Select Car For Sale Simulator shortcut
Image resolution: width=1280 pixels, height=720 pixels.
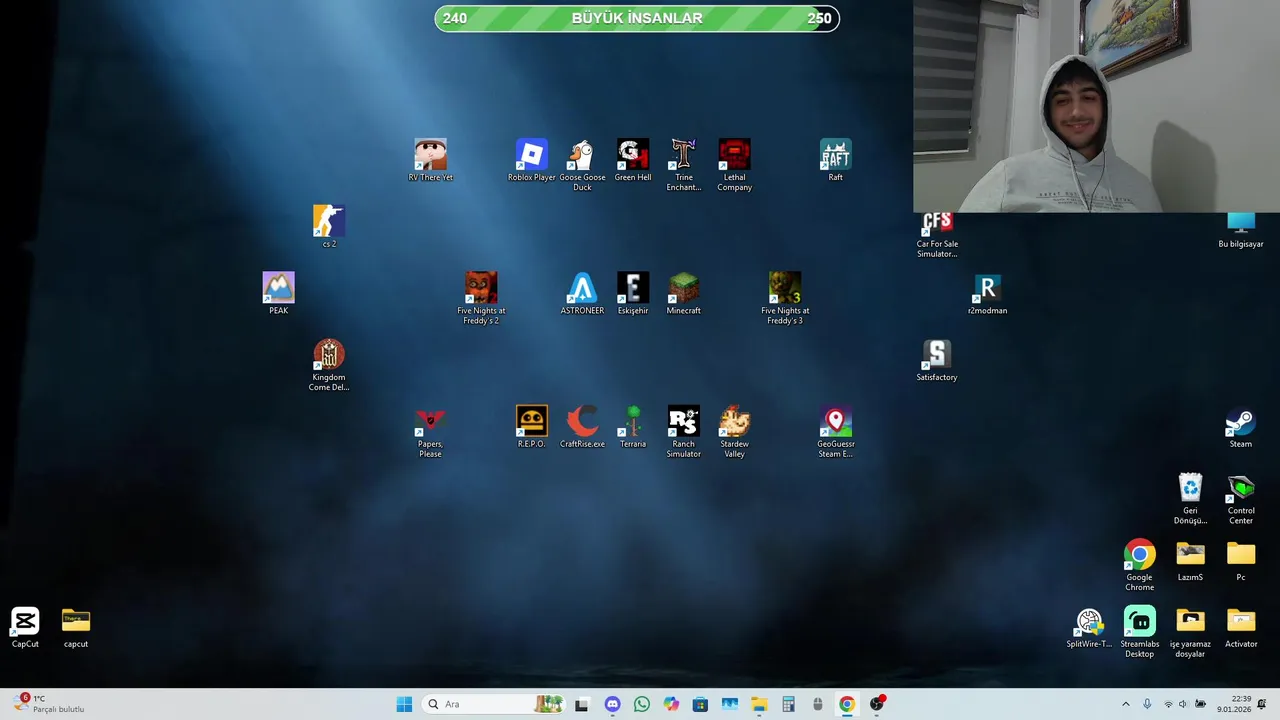coord(937,236)
